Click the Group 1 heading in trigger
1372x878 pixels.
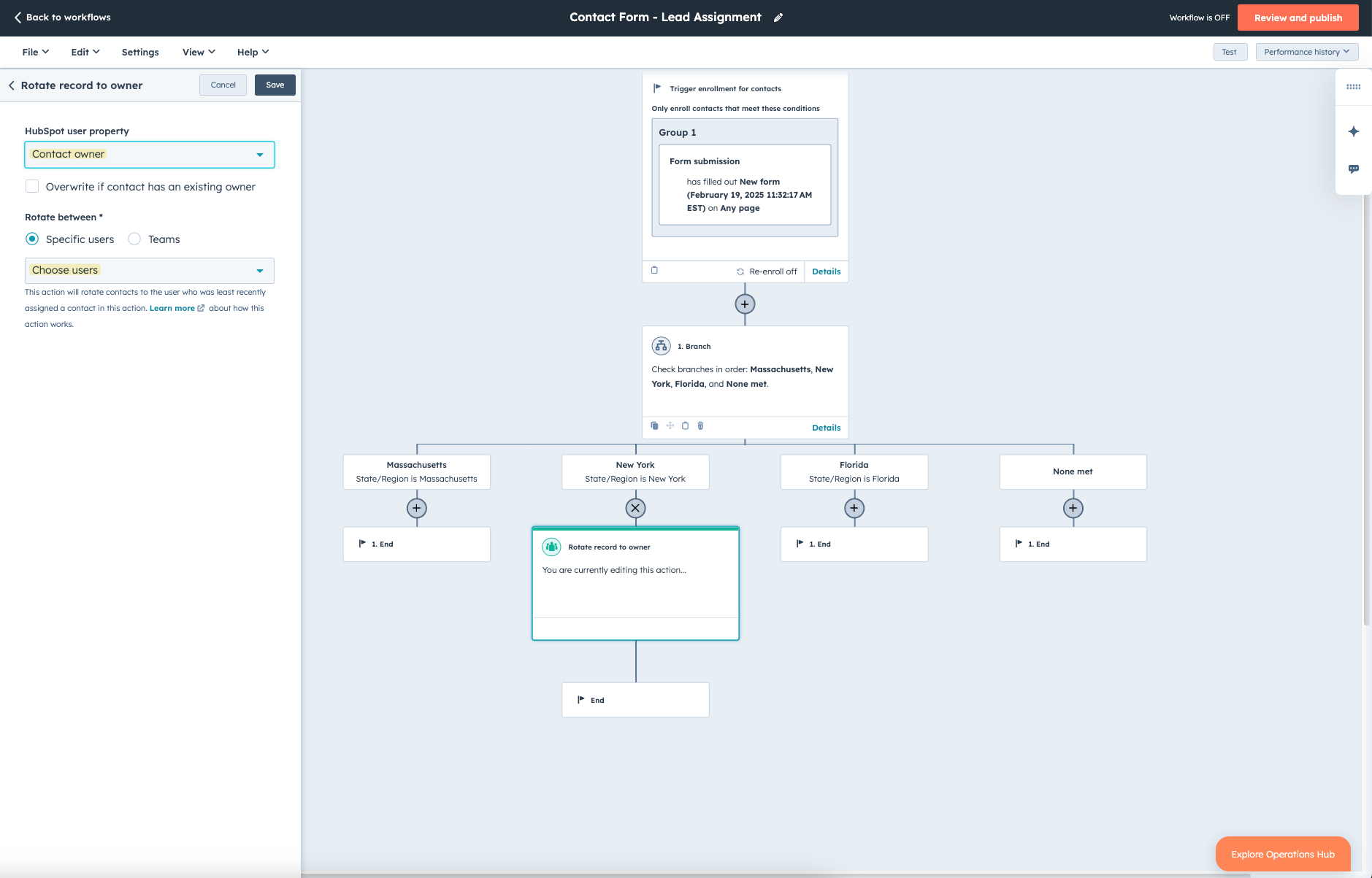[x=678, y=132]
